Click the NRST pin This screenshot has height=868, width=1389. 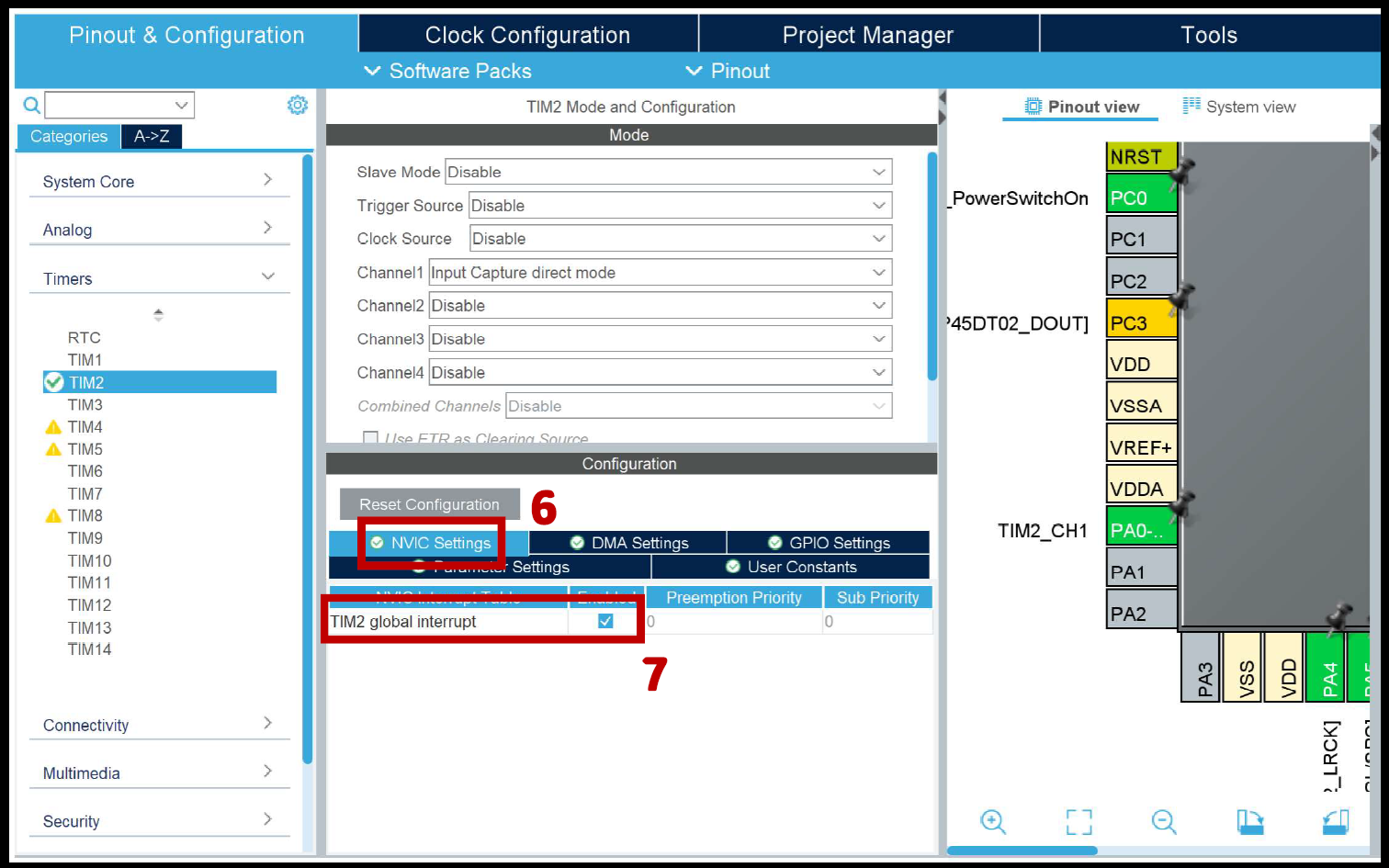1141,156
